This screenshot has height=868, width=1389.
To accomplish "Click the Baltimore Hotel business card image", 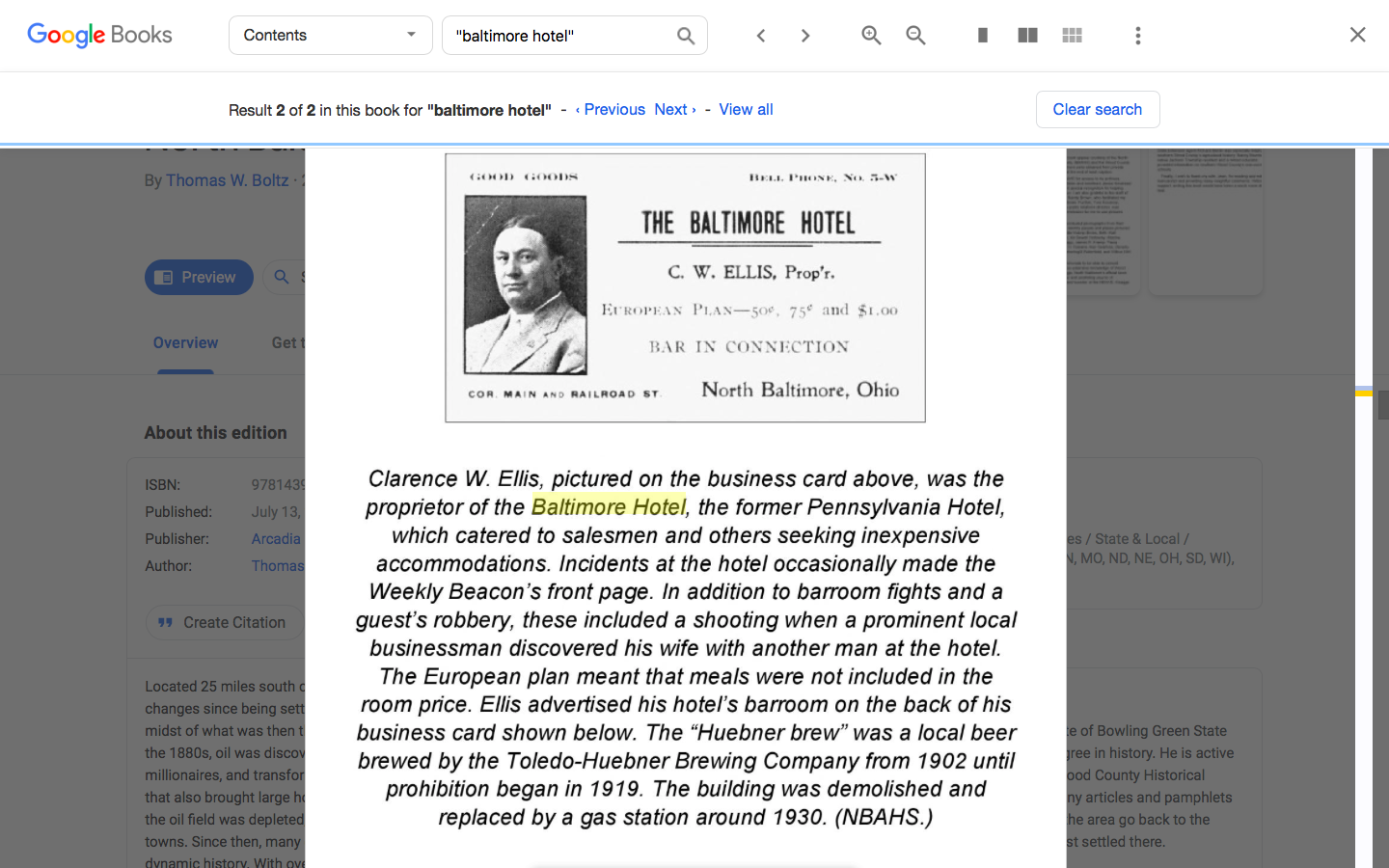I will coord(685,287).
